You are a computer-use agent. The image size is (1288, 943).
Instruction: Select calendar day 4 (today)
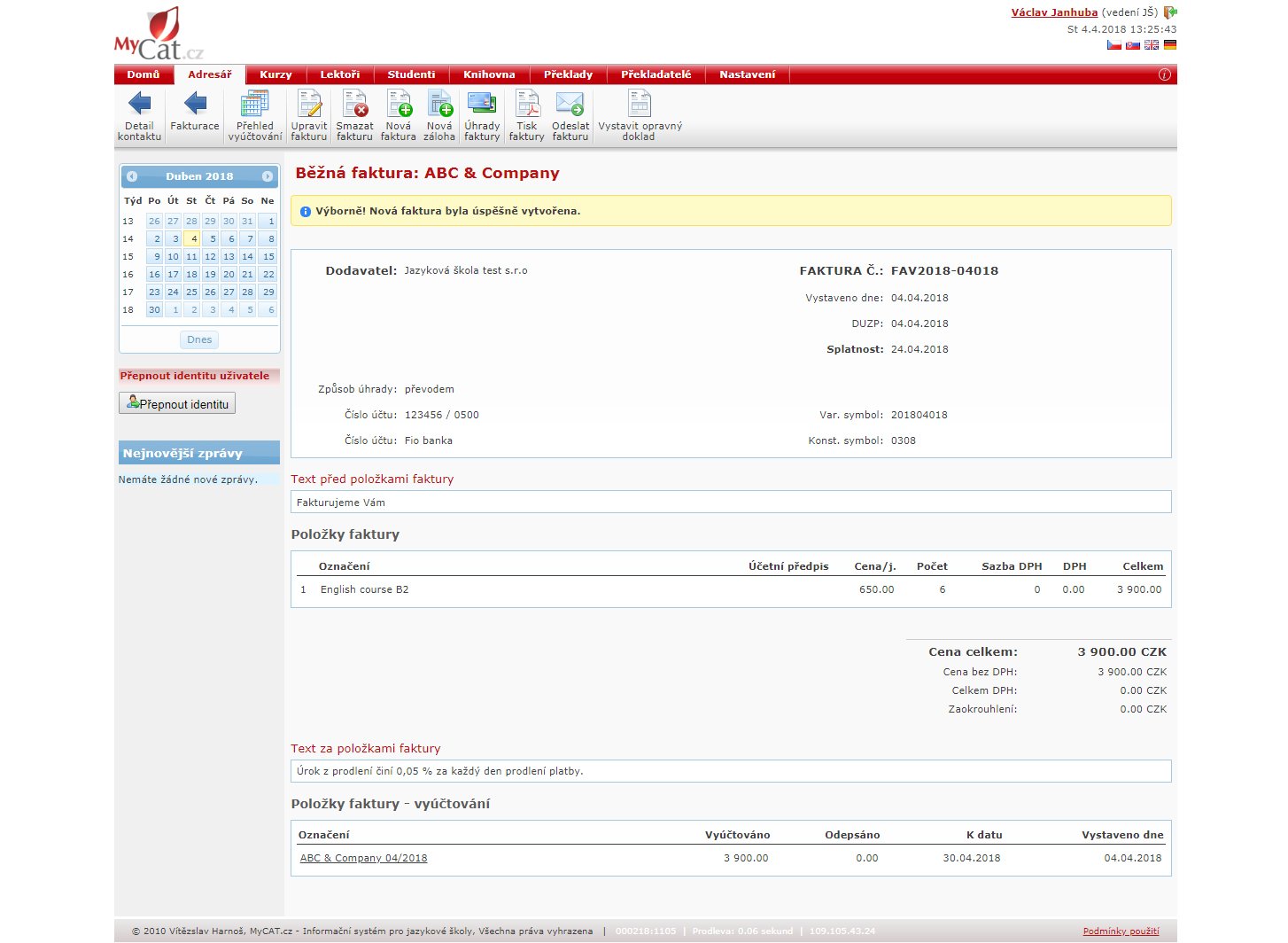(x=191, y=238)
